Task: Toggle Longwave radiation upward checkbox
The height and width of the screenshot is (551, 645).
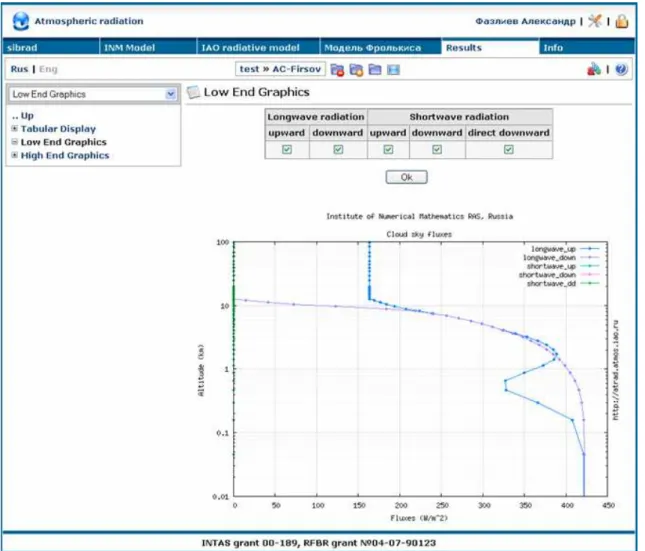Action: (287, 149)
